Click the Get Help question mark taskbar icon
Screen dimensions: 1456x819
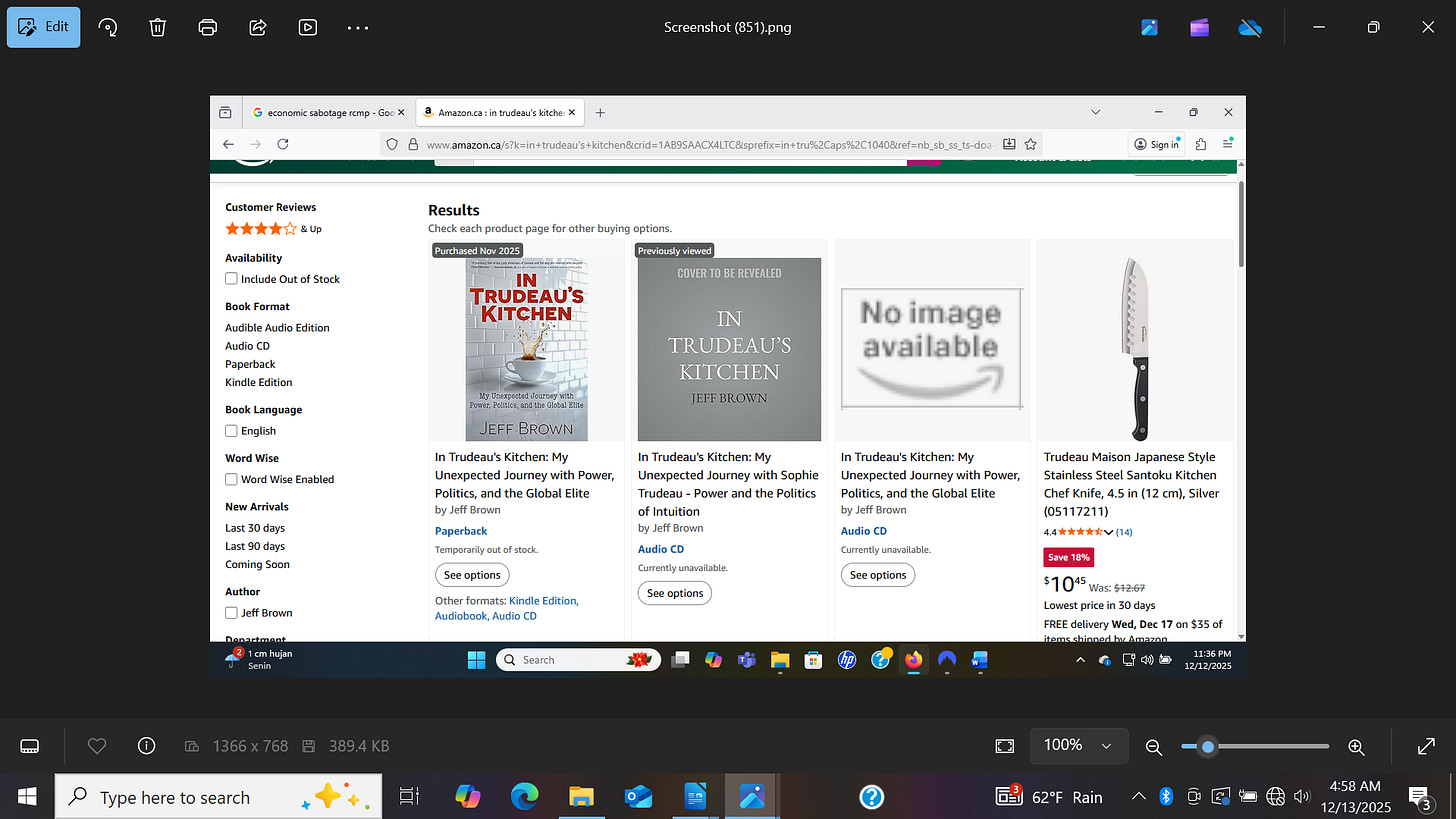click(872, 797)
